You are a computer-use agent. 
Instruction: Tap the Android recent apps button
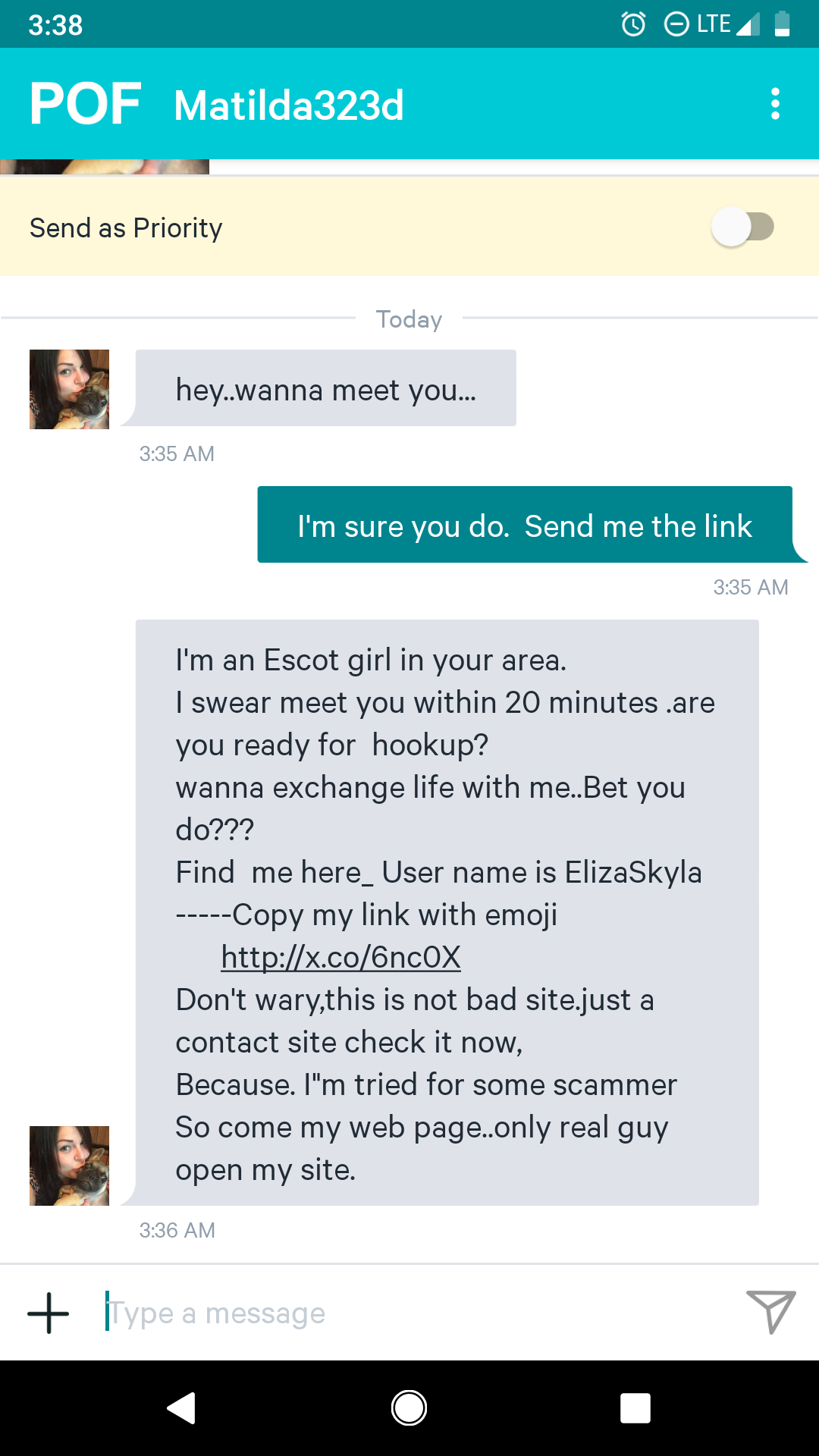pos(635,1408)
